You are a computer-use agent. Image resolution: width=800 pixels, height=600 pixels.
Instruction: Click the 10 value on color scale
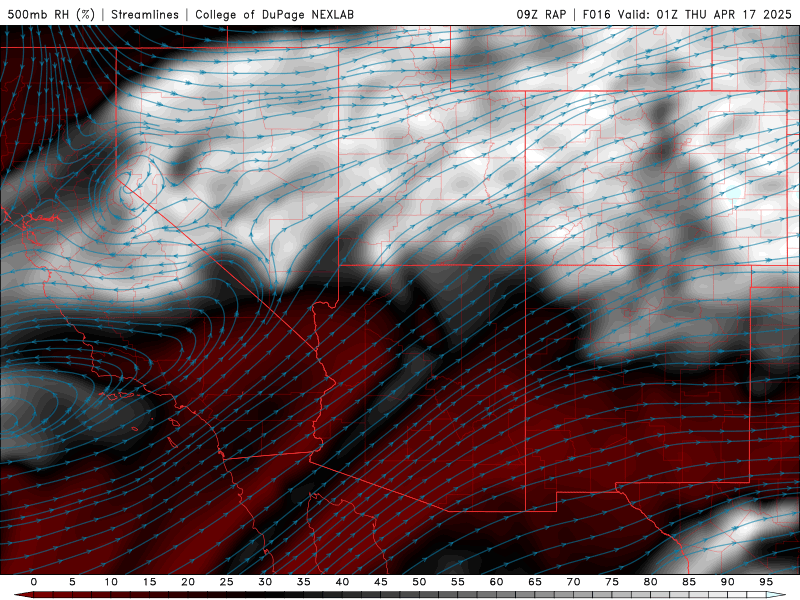pyautogui.click(x=111, y=582)
